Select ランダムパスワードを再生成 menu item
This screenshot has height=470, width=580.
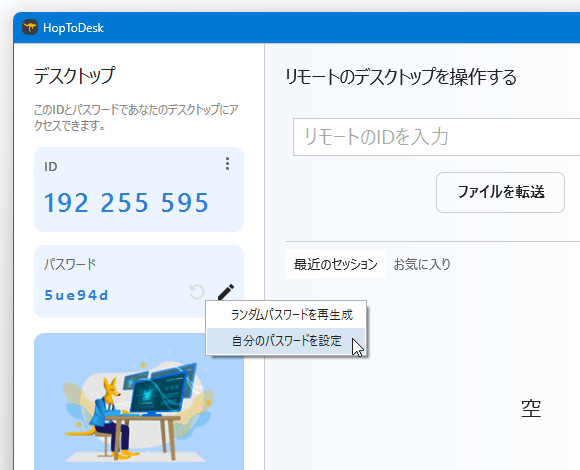(286, 315)
